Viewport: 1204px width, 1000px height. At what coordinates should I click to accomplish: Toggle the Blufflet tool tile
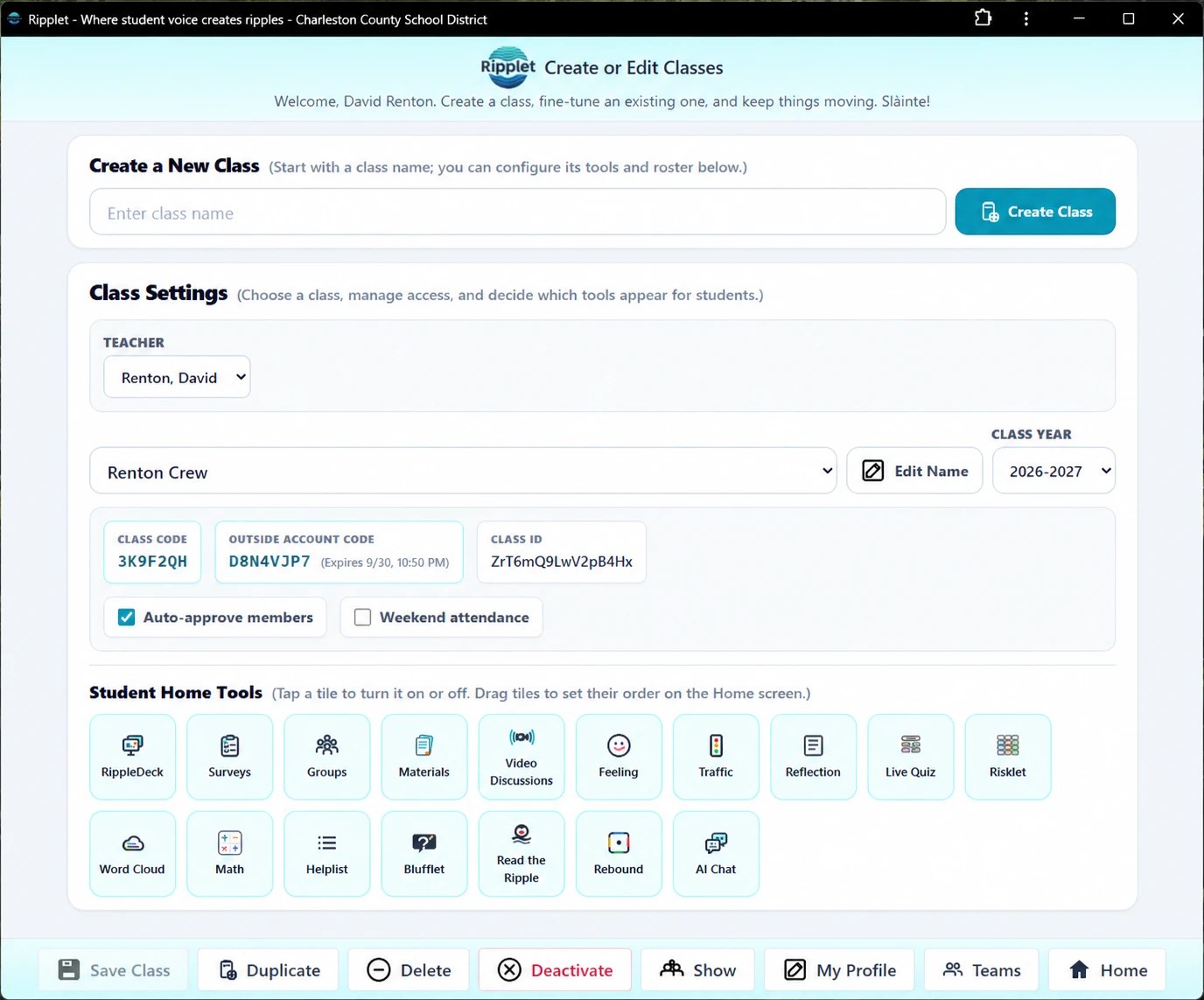coord(424,854)
